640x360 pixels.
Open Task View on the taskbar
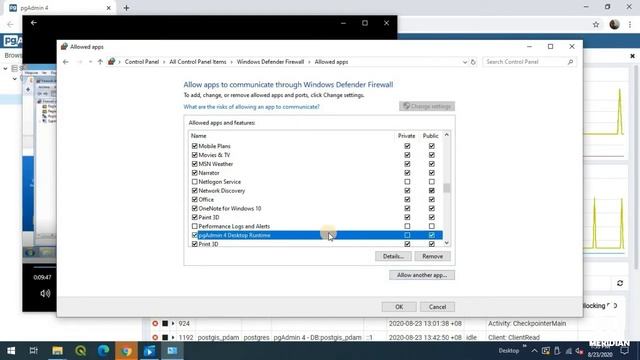pyautogui.click(x=33, y=351)
